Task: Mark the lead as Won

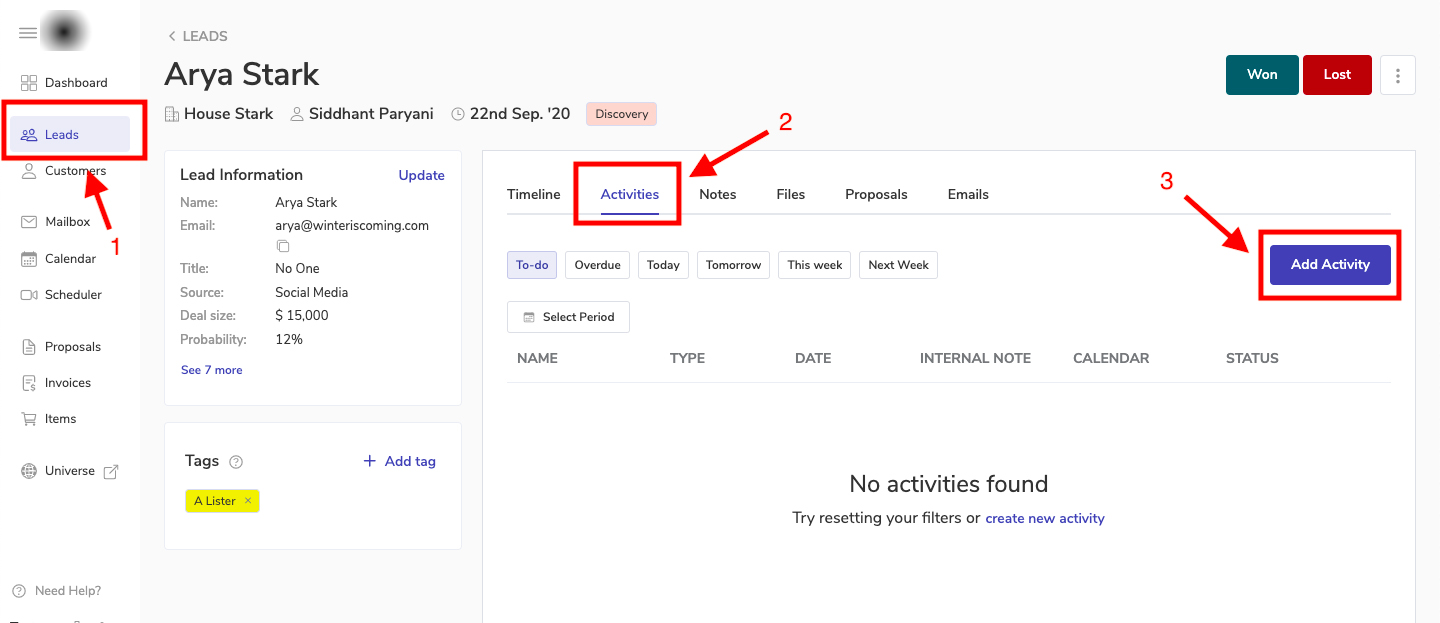Action: coord(1261,75)
